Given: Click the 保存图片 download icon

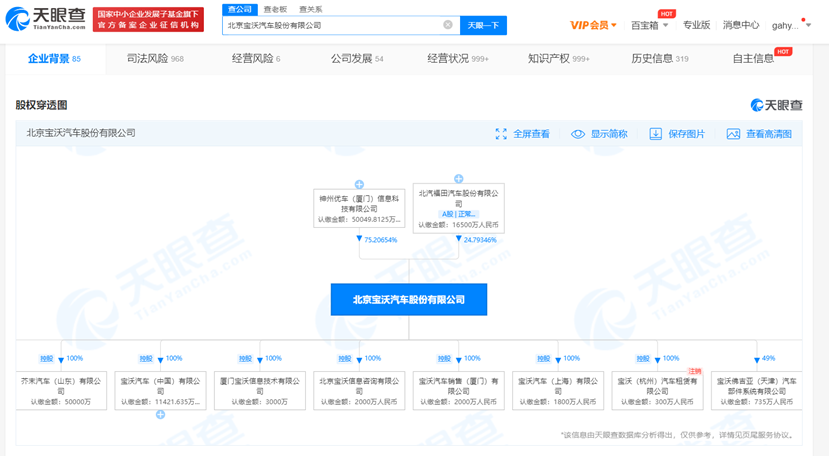Looking at the screenshot, I should (656, 134).
